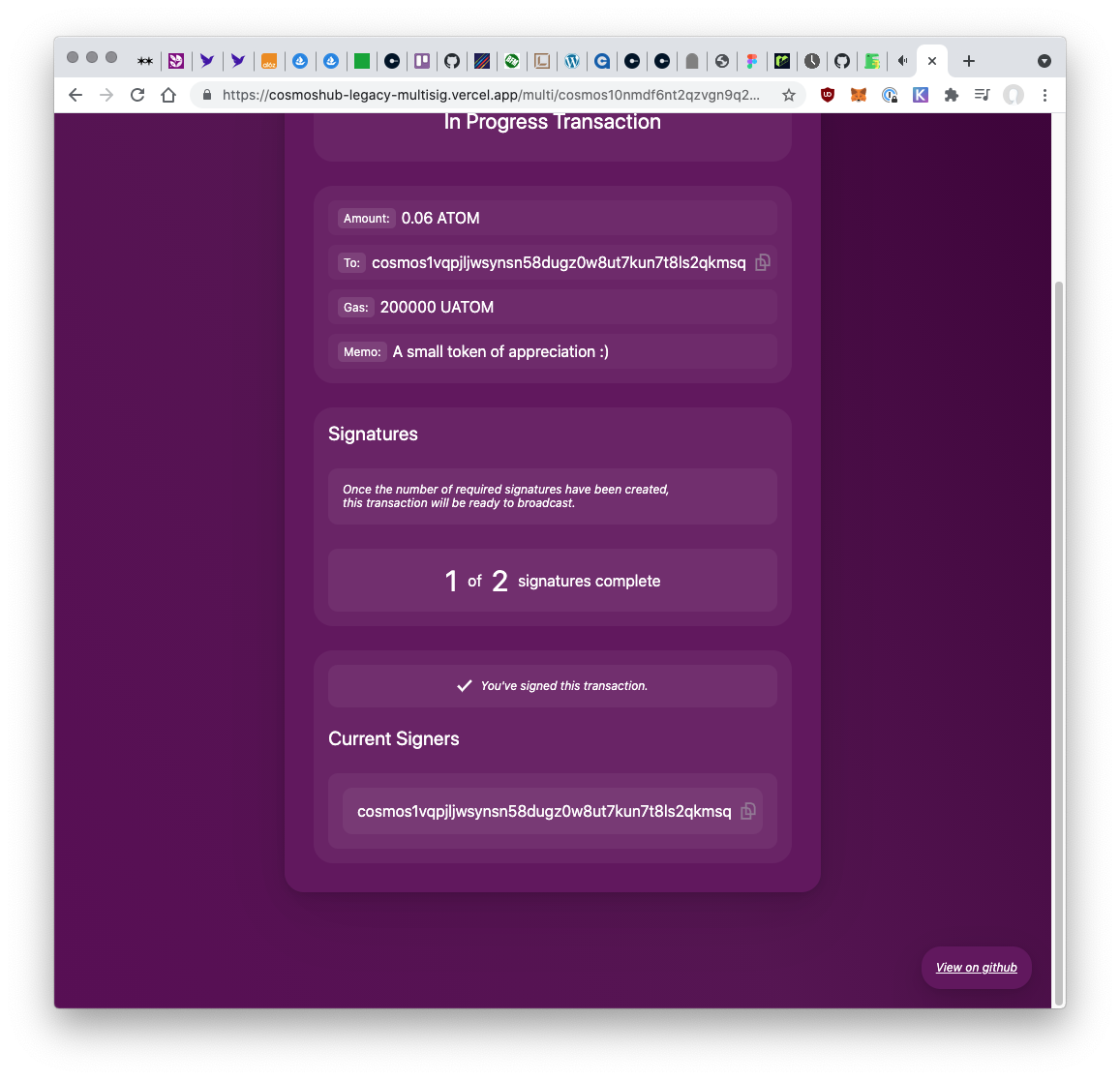This screenshot has height=1080, width=1120.
Task: Open the browser home page
Action: pos(168,95)
